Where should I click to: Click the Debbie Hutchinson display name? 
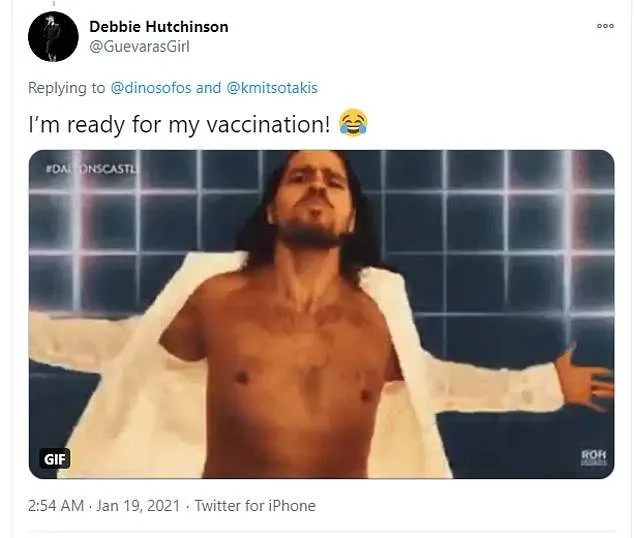(158, 27)
